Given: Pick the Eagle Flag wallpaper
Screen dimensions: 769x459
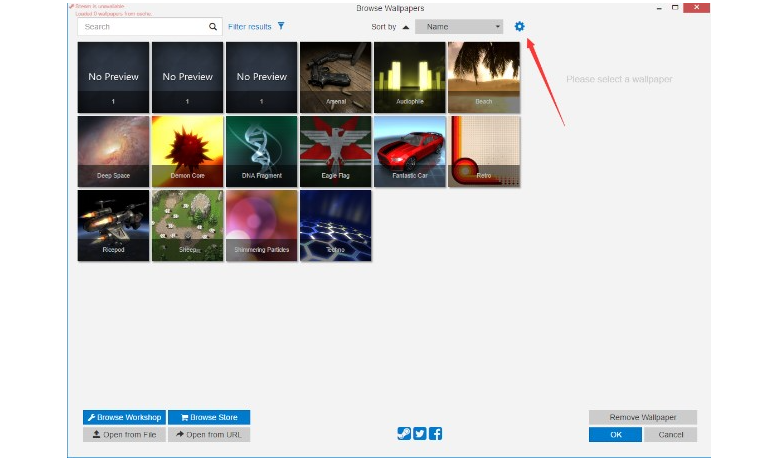Looking at the screenshot, I should point(335,152).
